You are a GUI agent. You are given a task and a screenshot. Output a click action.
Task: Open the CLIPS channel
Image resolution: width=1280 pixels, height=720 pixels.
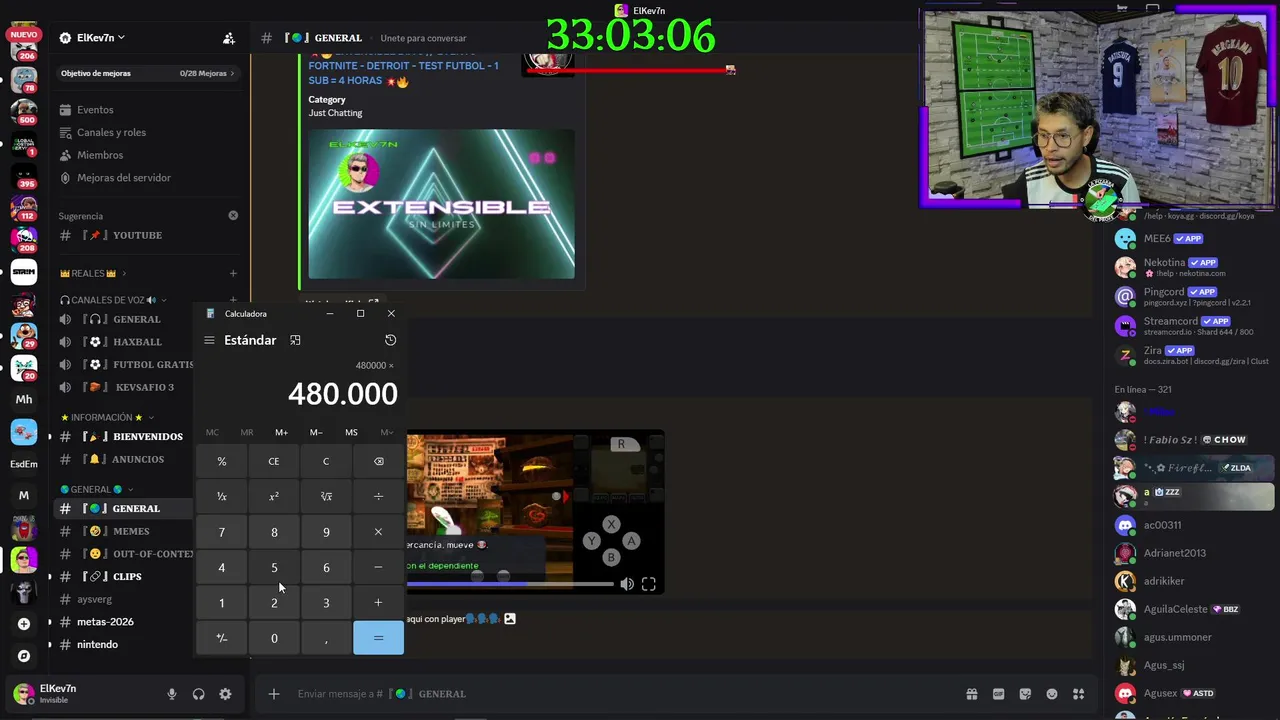(x=127, y=577)
